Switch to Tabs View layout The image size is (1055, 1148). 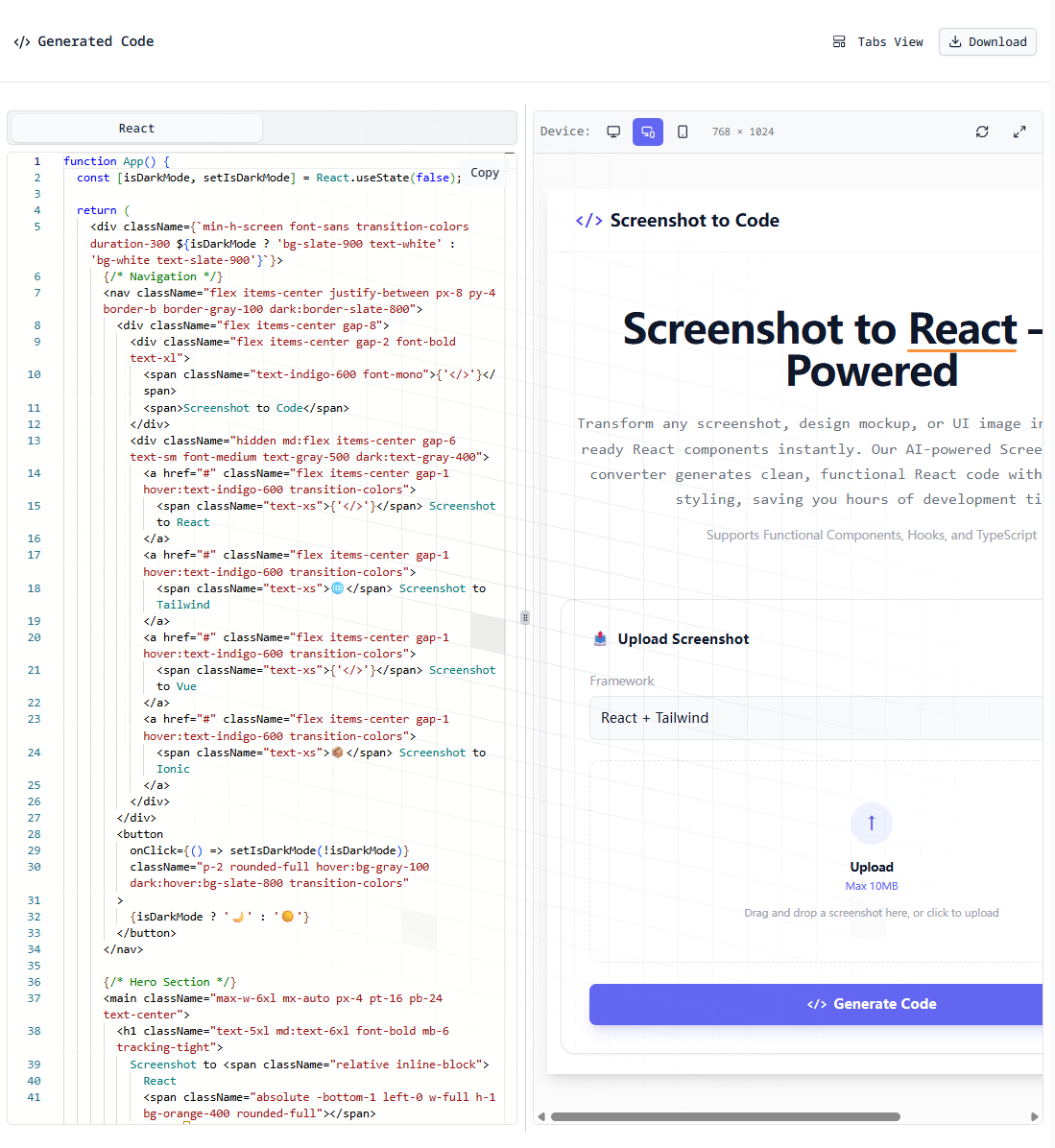coord(876,41)
